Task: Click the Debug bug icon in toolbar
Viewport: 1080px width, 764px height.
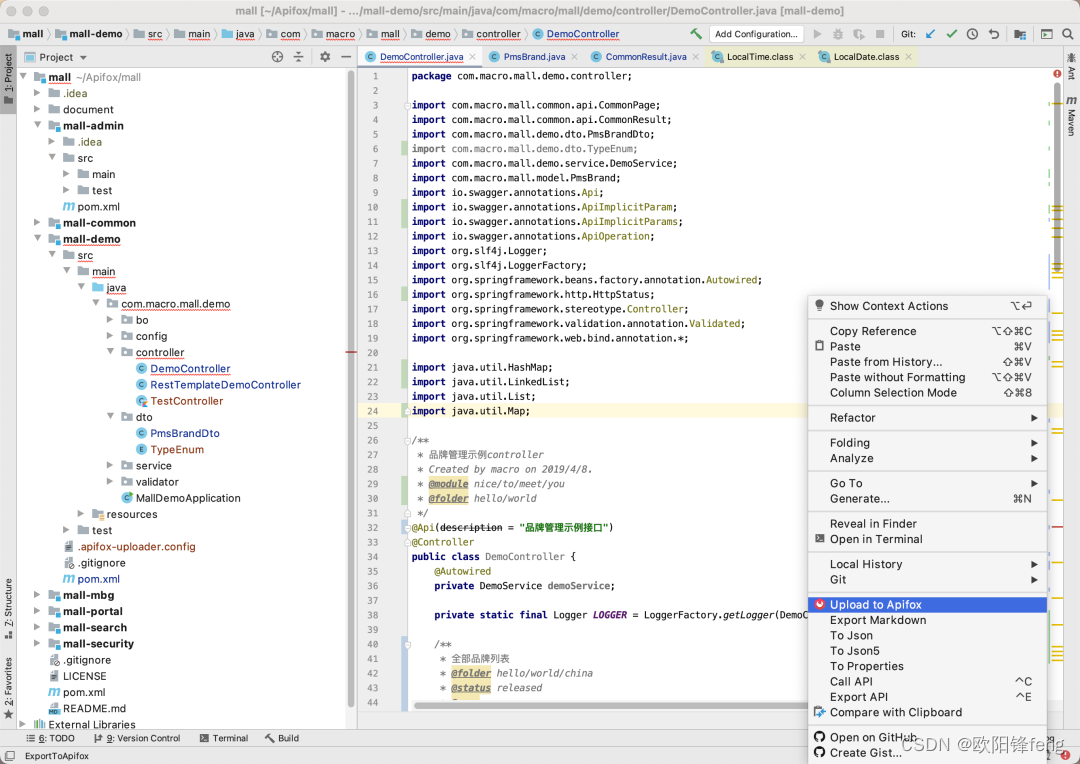Action: click(x=838, y=34)
